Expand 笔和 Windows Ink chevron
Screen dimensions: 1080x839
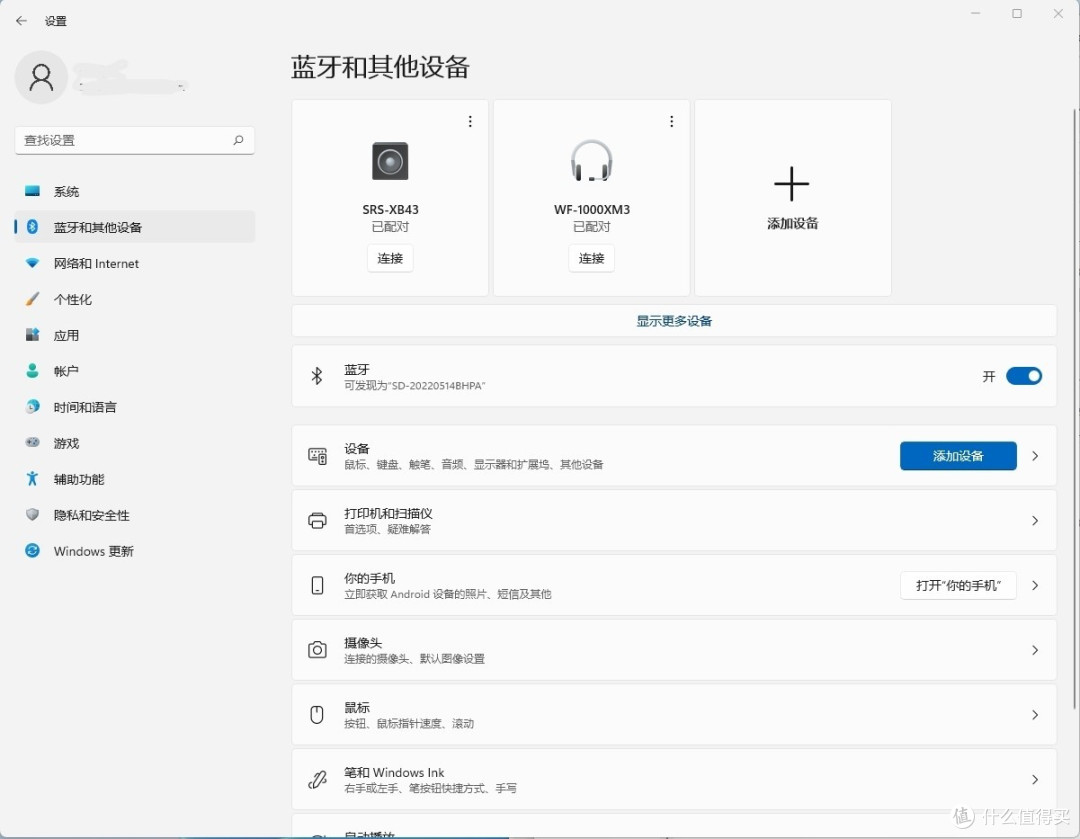click(1035, 779)
